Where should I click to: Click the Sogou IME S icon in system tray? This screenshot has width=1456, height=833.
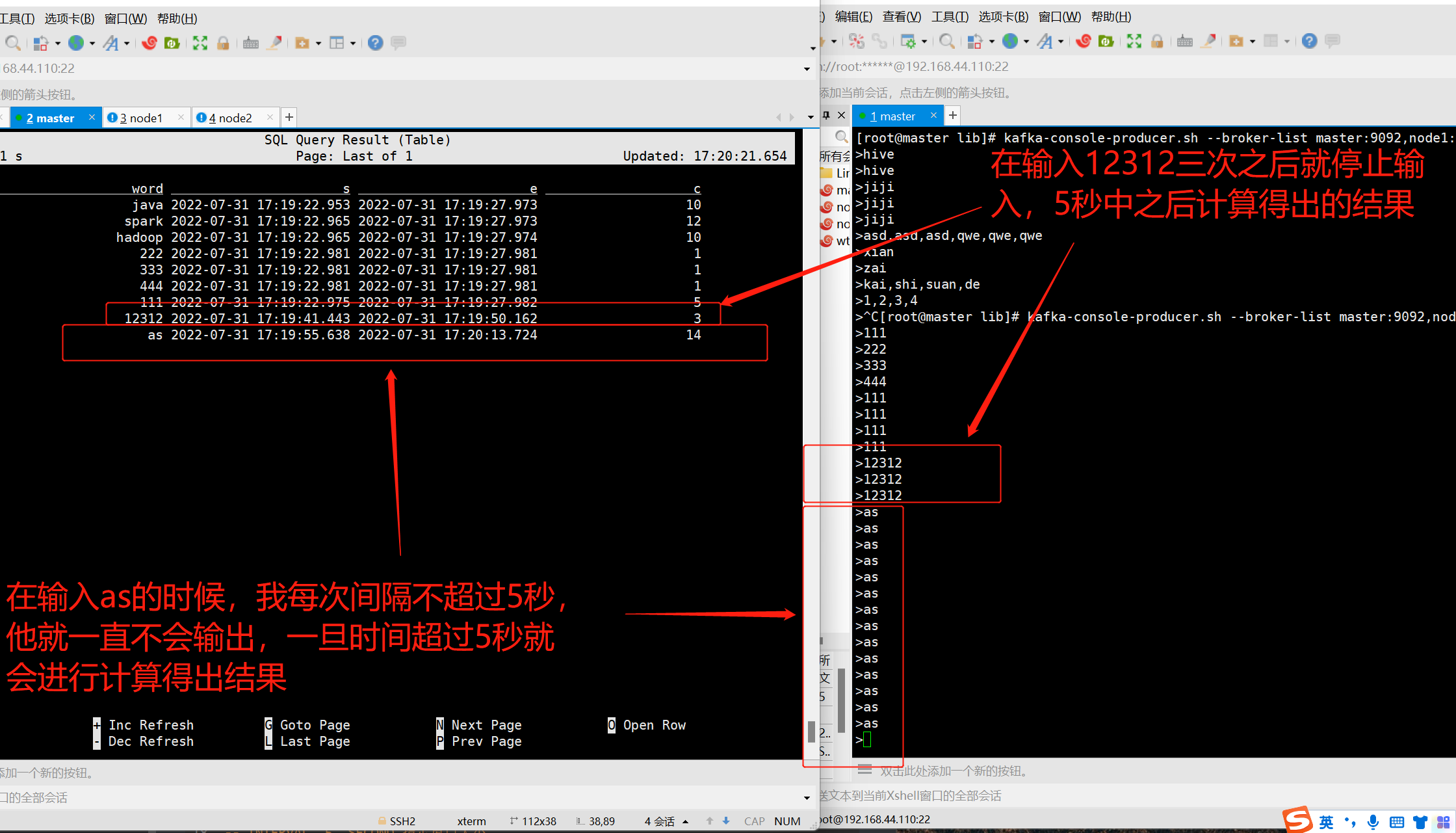point(1297,819)
